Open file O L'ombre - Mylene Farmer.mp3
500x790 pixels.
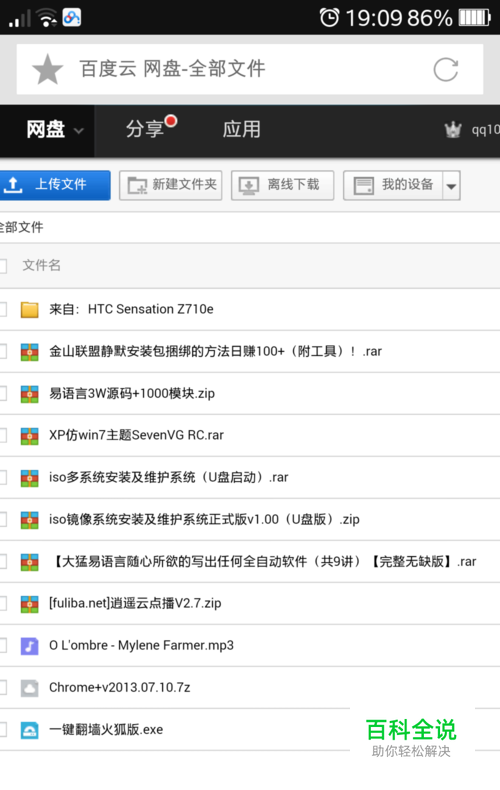(141, 645)
